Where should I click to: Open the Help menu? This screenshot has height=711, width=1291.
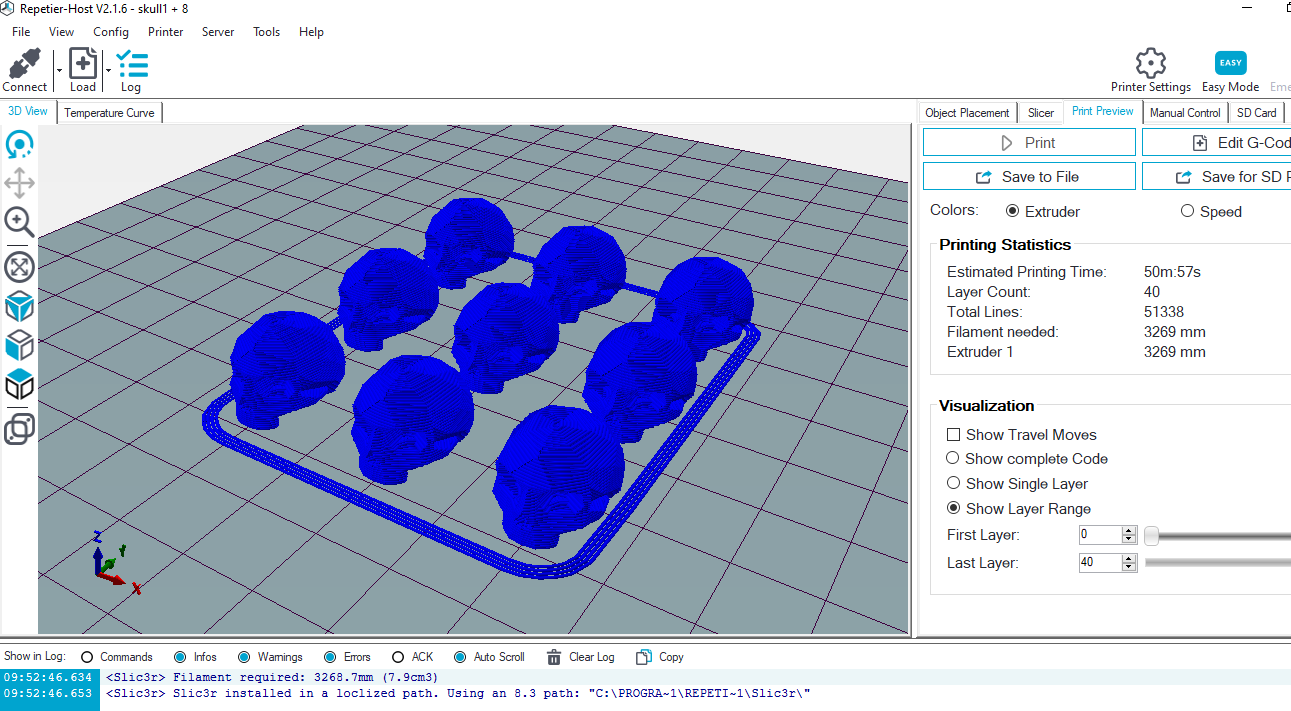(x=312, y=32)
